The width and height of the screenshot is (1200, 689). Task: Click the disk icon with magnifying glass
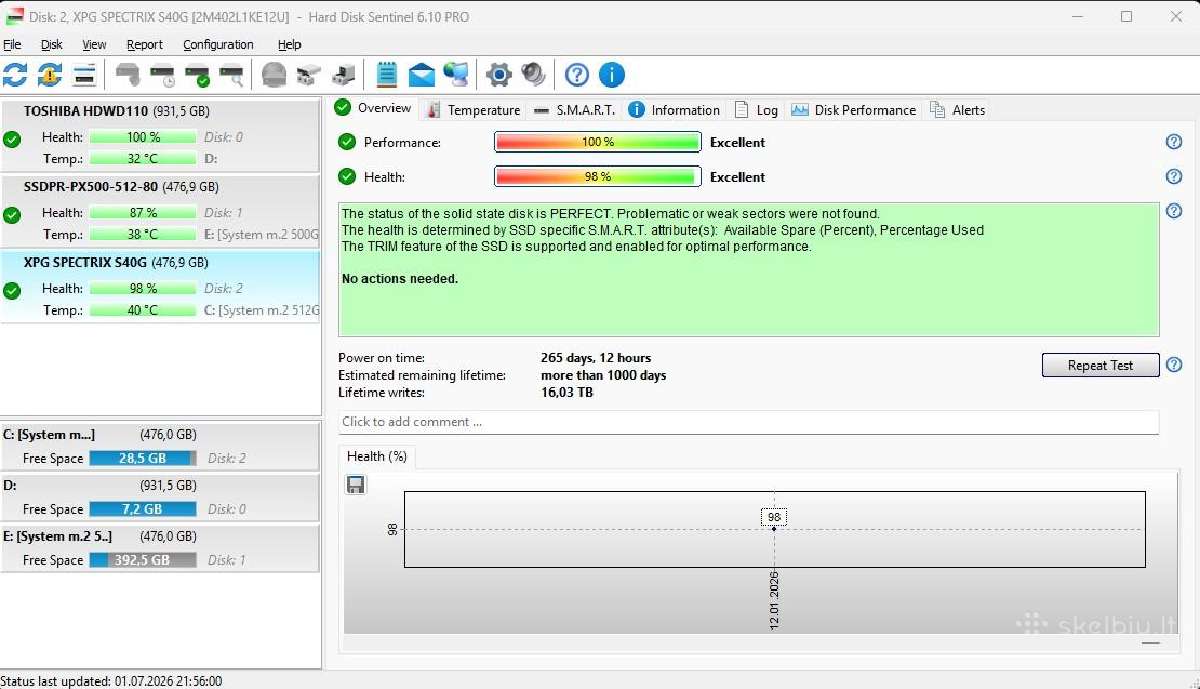click(x=231, y=74)
